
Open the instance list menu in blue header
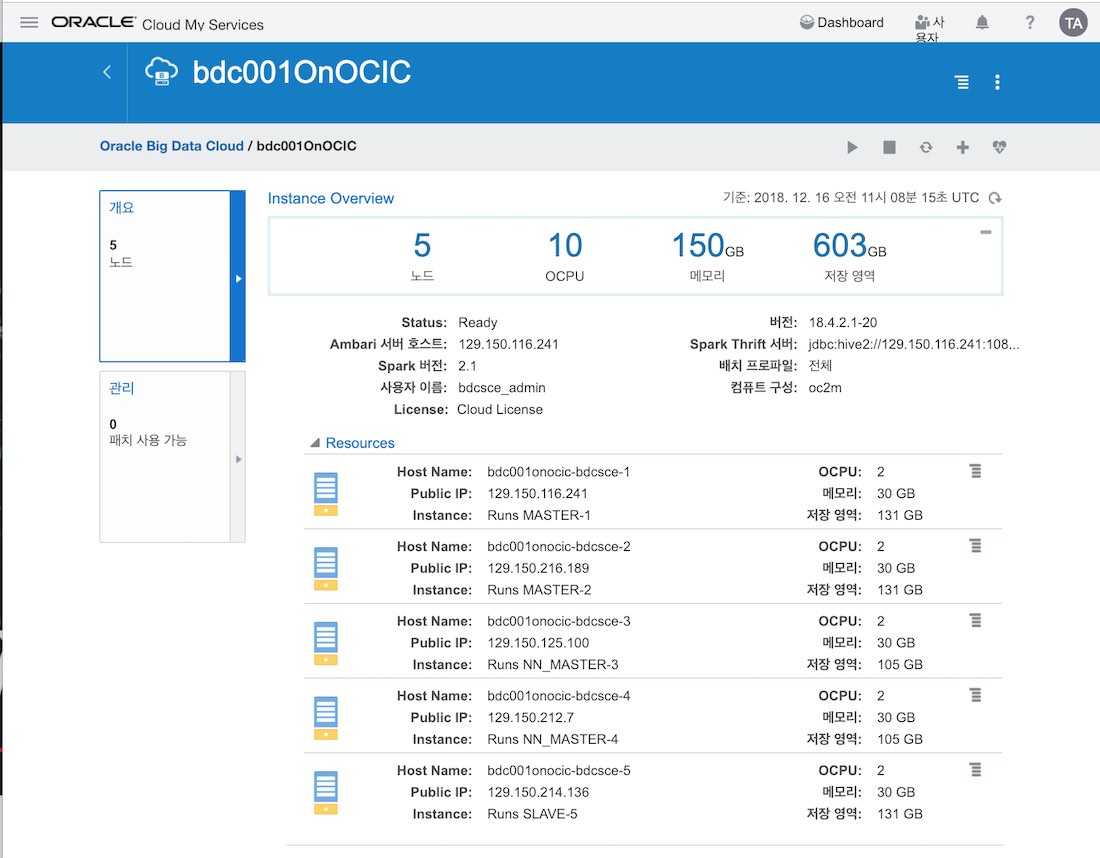click(x=962, y=82)
